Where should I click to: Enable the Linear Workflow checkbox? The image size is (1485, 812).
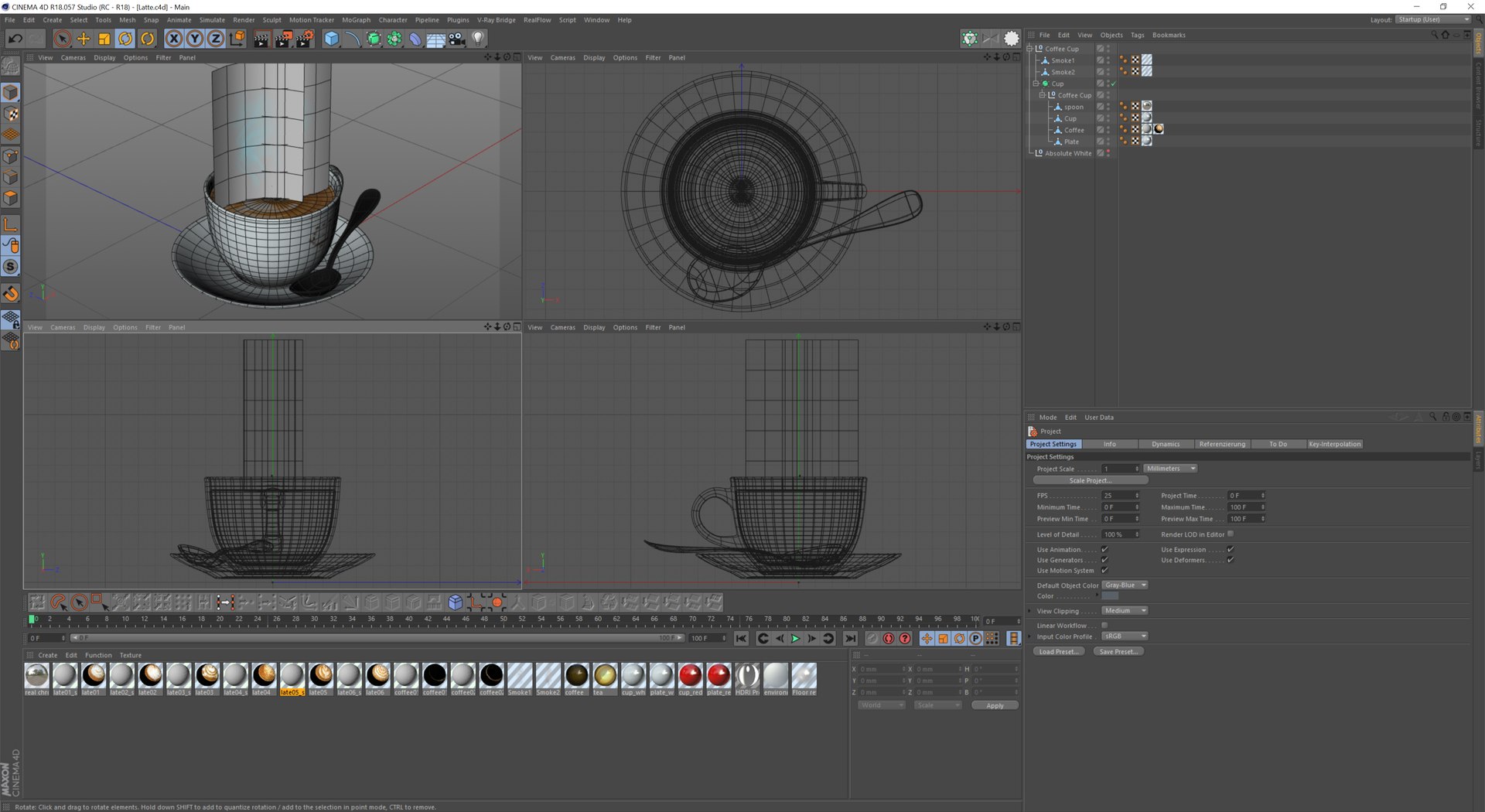(1104, 626)
